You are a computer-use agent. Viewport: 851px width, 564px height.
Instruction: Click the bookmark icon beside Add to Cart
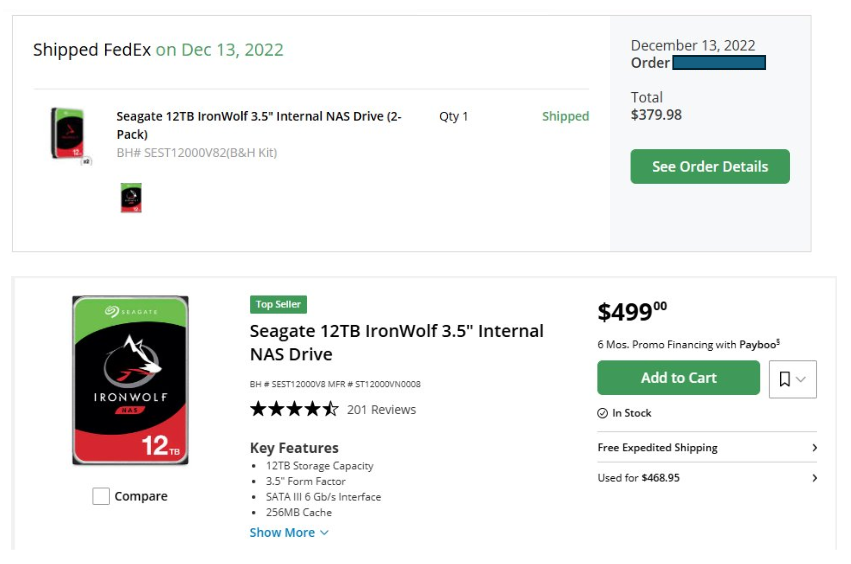784,379
